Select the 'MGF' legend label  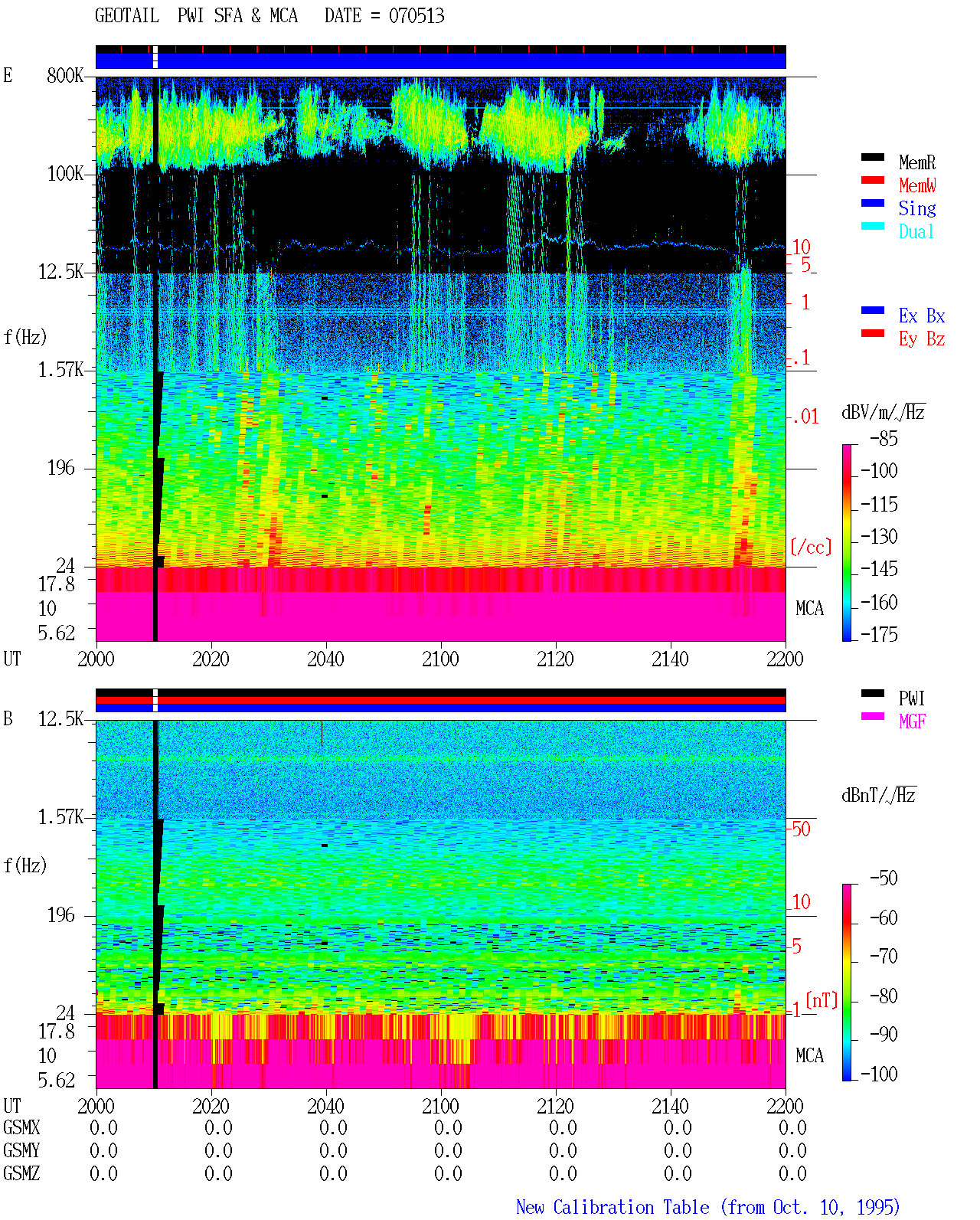click(913, 721)
